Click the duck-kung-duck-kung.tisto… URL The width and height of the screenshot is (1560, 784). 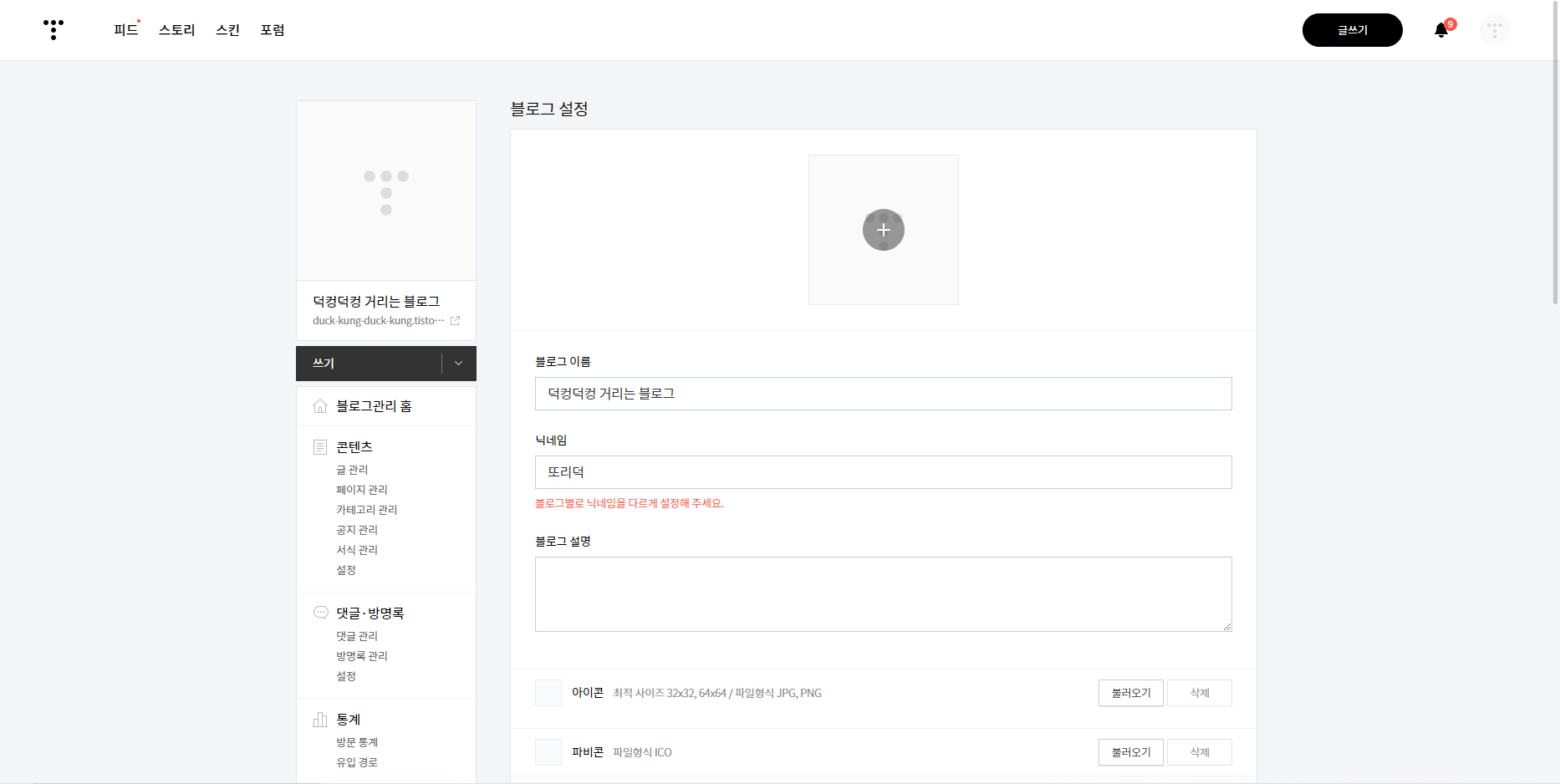click(379, 321)
